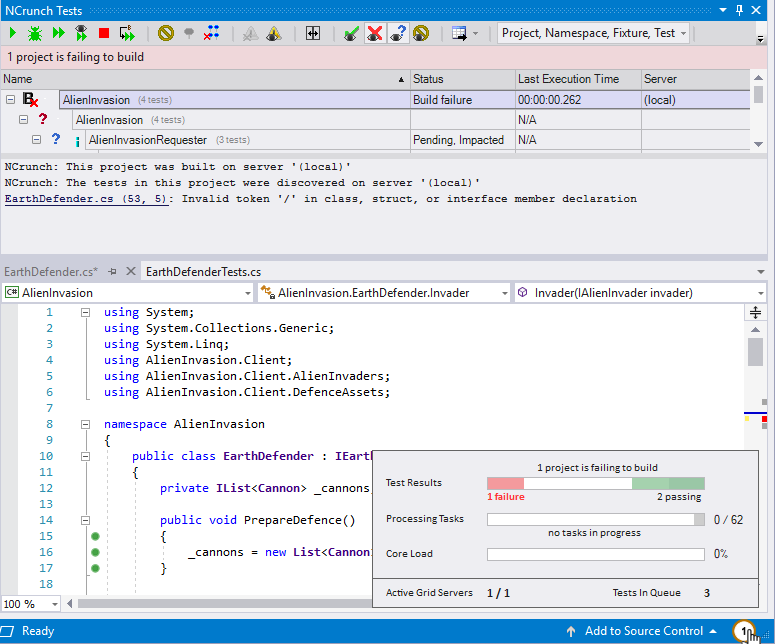Open the document tab list dropdown arrow
Screen dimensions: 775x644
pyautogui.click(x=761, y=272)
